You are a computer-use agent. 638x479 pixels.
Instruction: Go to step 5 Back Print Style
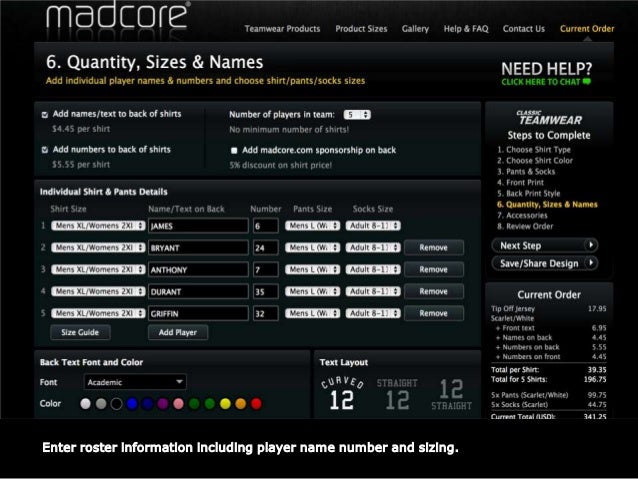click(529, 194)
